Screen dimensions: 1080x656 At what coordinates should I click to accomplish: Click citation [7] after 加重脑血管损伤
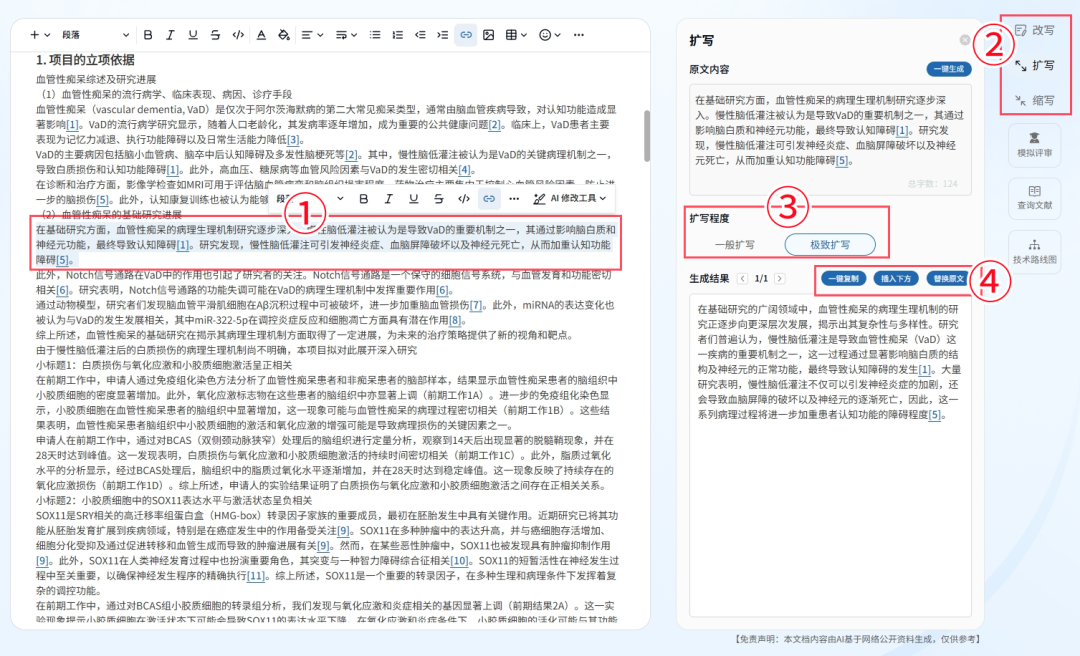click(x=476, y=305)
